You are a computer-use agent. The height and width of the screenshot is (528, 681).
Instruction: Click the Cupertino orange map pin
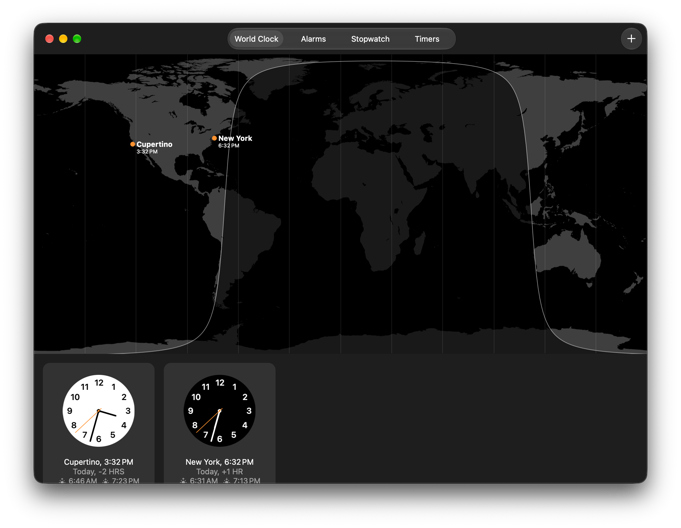coord(132,144)
